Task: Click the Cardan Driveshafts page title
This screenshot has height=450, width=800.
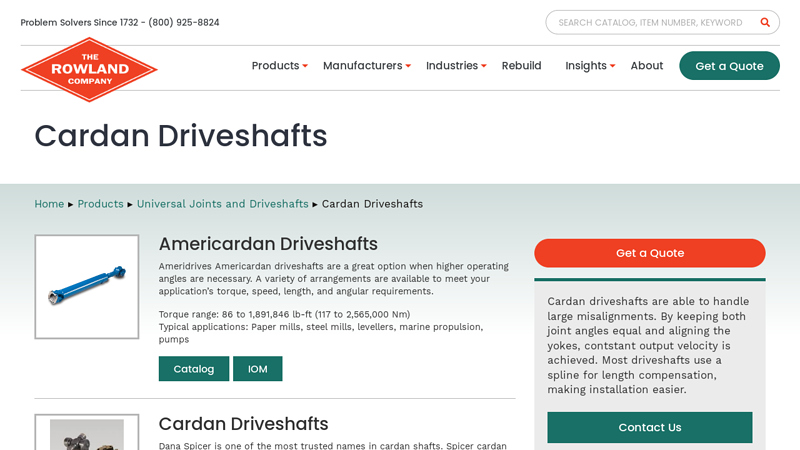Action: click(x=181, y=136)
